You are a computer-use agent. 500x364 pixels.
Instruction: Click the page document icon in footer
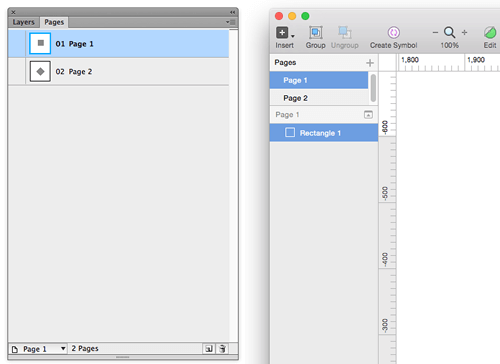(x=15, y=349)
